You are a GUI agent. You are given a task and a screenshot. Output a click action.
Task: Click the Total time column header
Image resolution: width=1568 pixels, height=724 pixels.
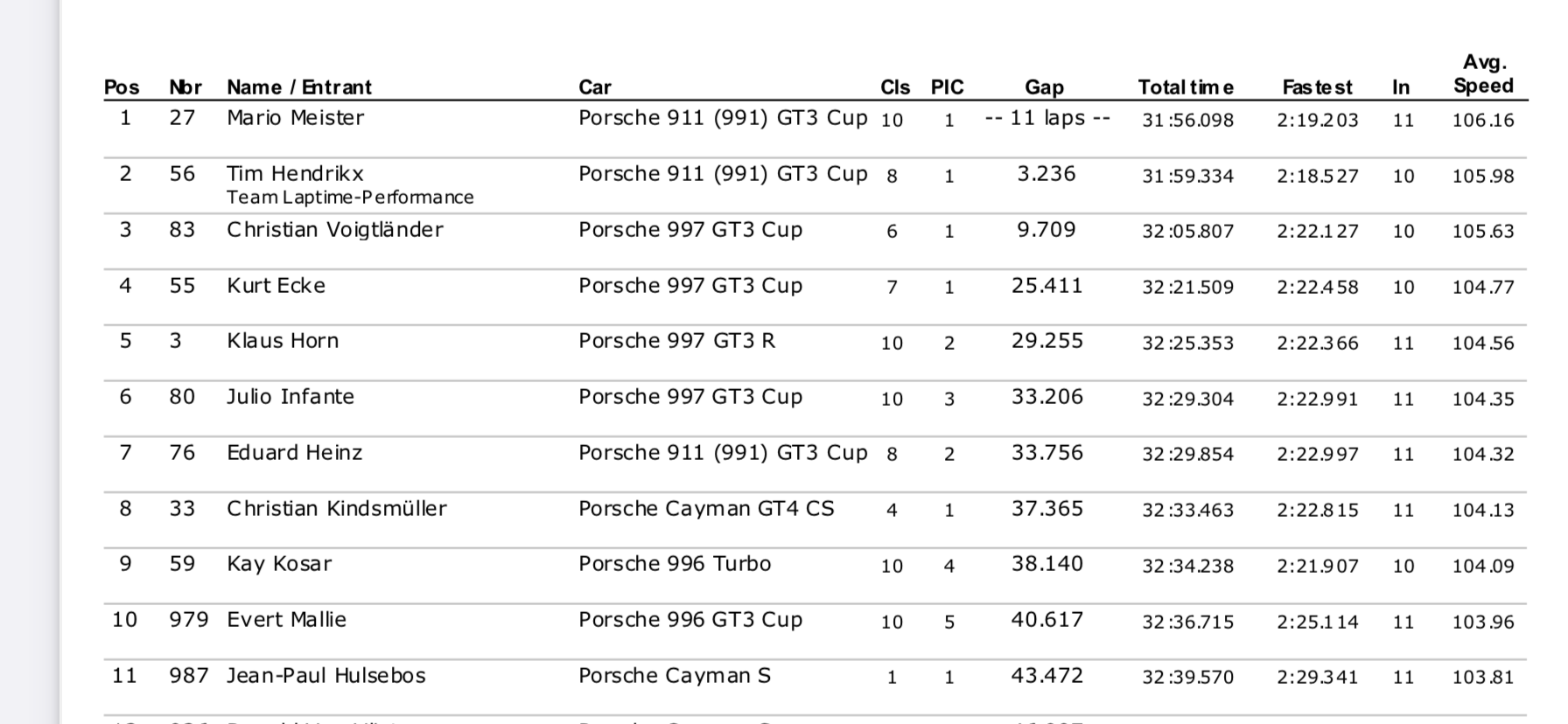[x=1186, y=87]
